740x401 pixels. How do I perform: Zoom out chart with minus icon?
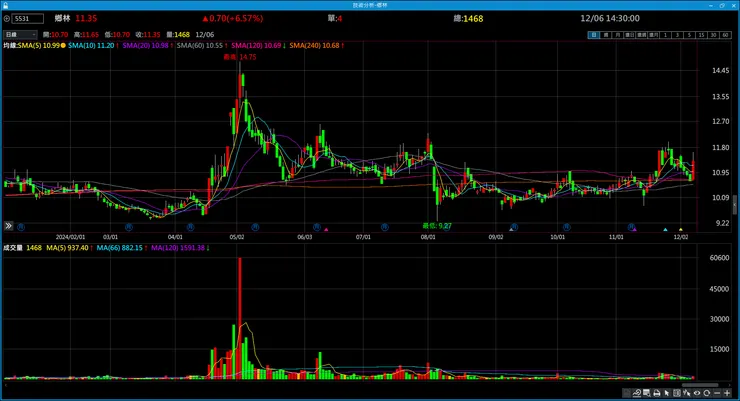pyautogui.click(x=717, y=393)
